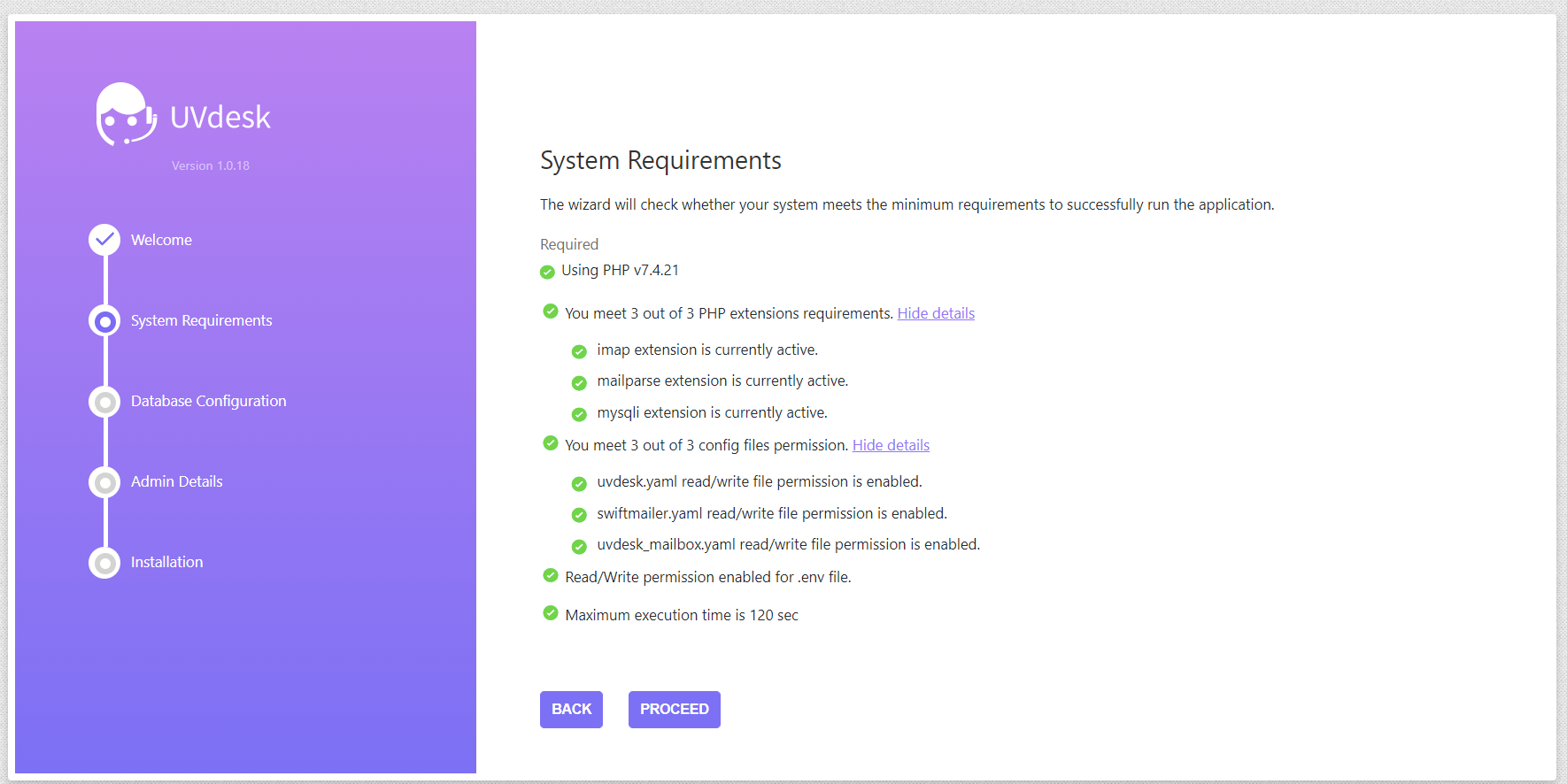This screenshot has height=784, width=1567.
Task: Hide details of config files permission
Action: [x=891, y=445]
